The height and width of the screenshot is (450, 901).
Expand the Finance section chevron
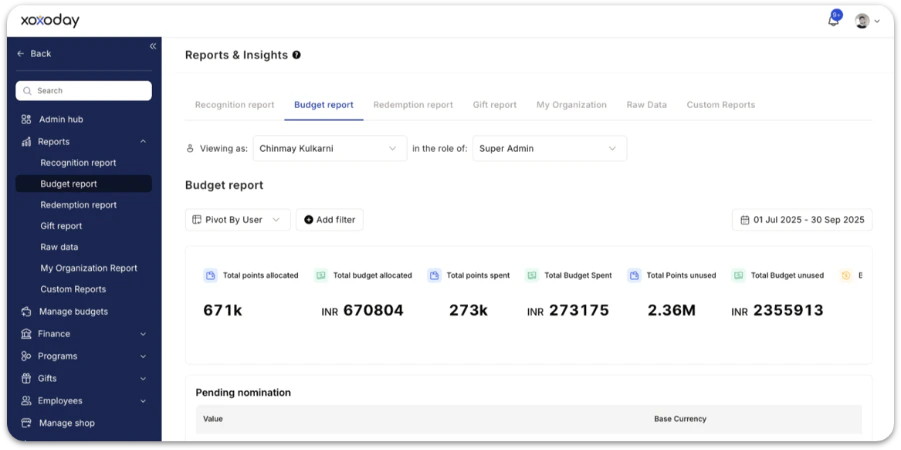coord(143,334)
